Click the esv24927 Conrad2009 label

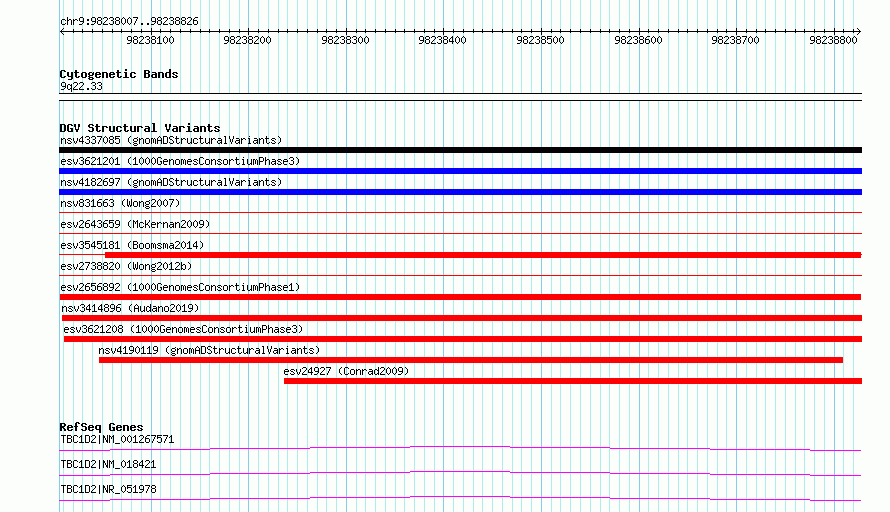346,371
